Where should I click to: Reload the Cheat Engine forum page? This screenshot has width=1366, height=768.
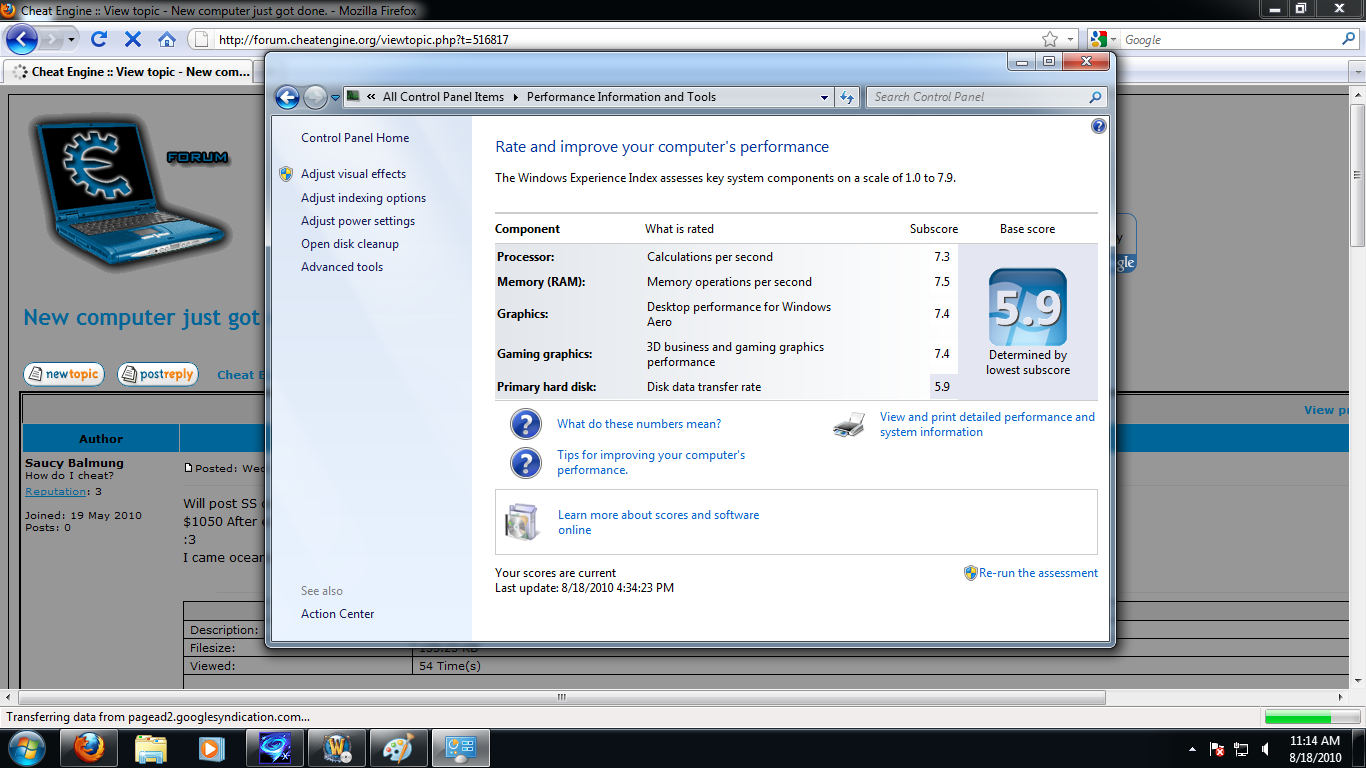98,40
